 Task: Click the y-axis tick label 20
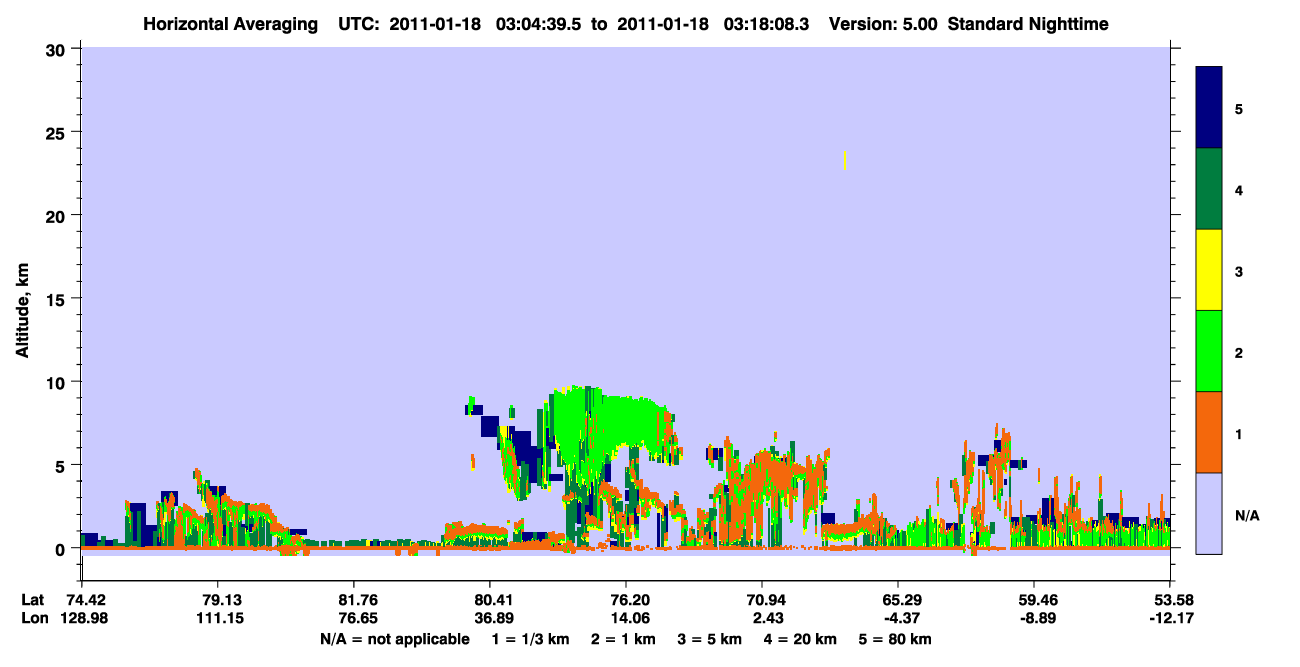pos(57,215)
